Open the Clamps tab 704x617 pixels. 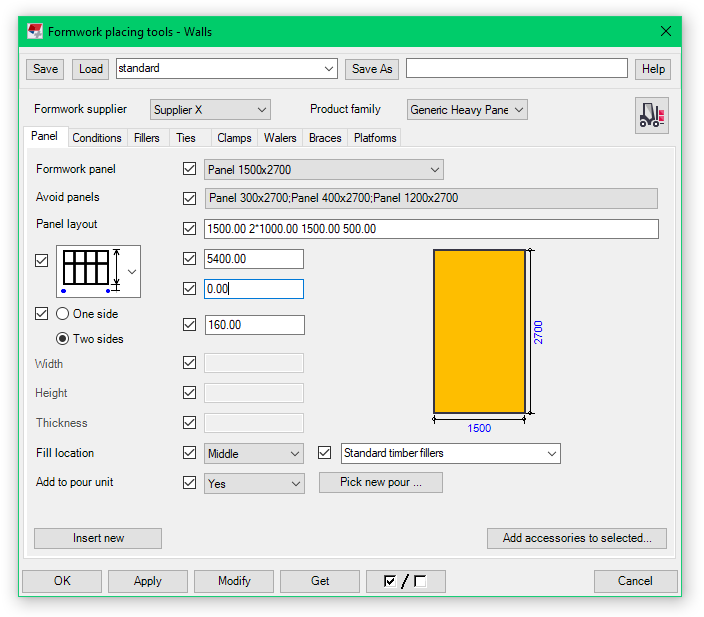point(234,138)
